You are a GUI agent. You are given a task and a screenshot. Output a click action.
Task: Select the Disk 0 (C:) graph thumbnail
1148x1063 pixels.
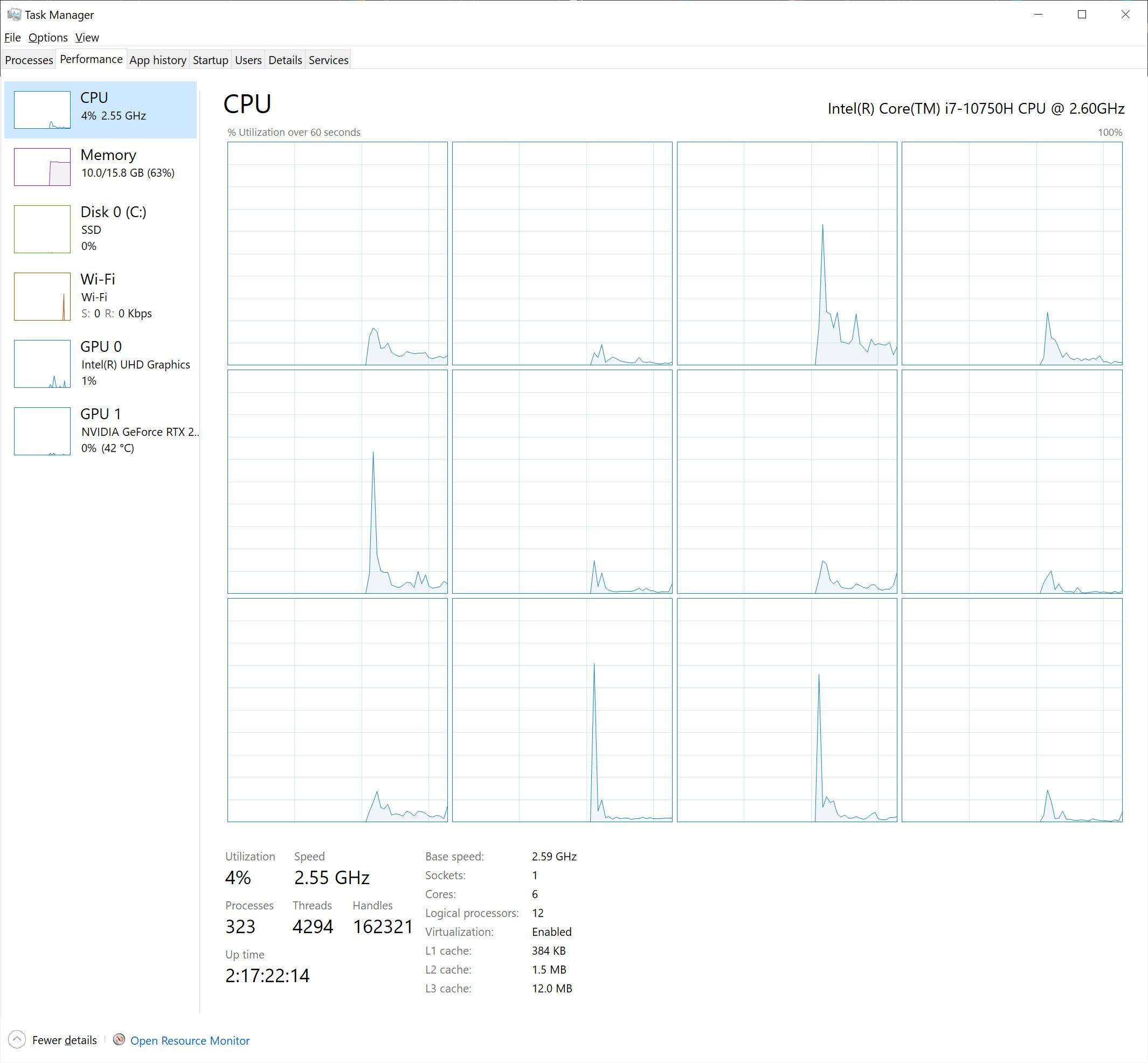(x=42, y=229)
